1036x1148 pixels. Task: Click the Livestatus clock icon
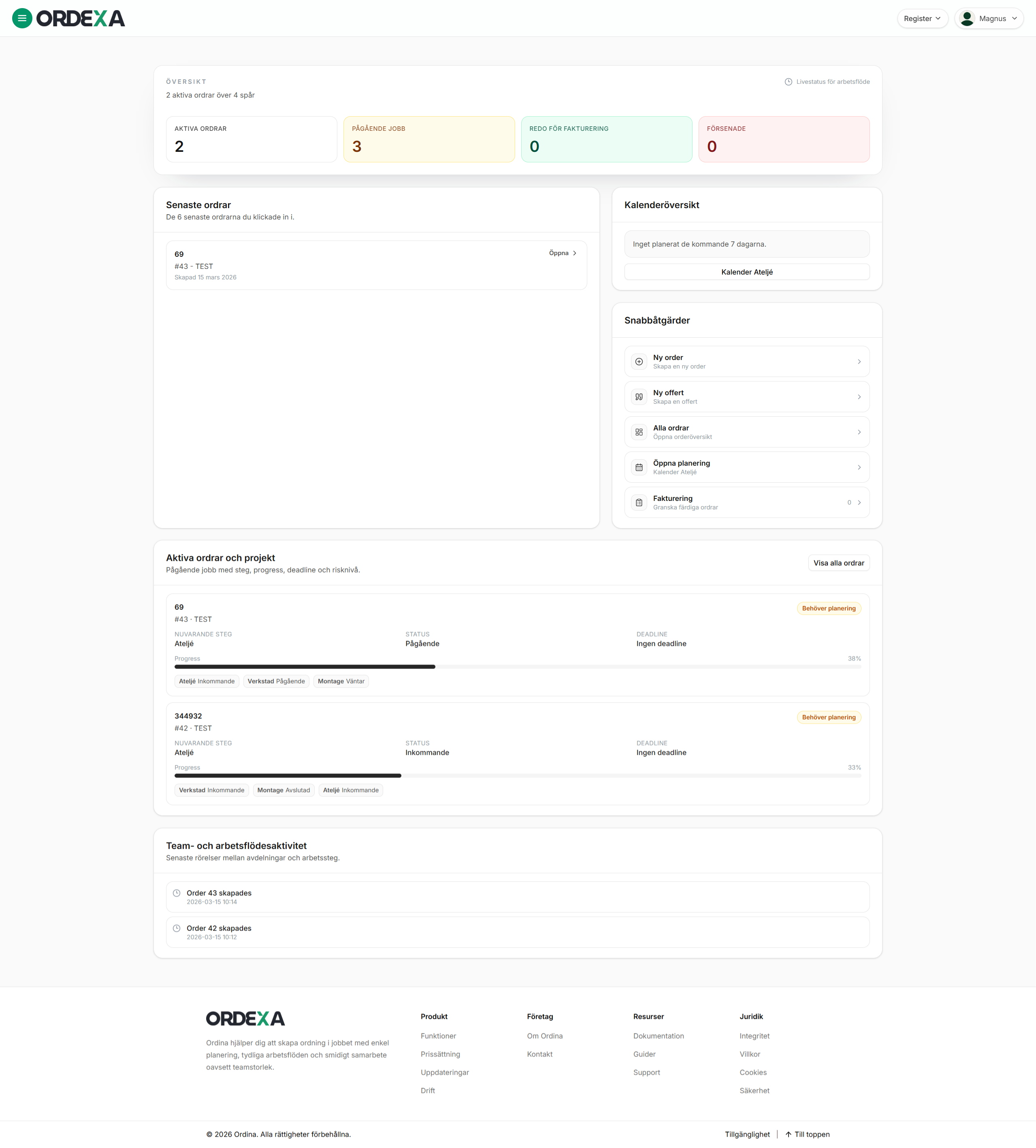point(789,82)
